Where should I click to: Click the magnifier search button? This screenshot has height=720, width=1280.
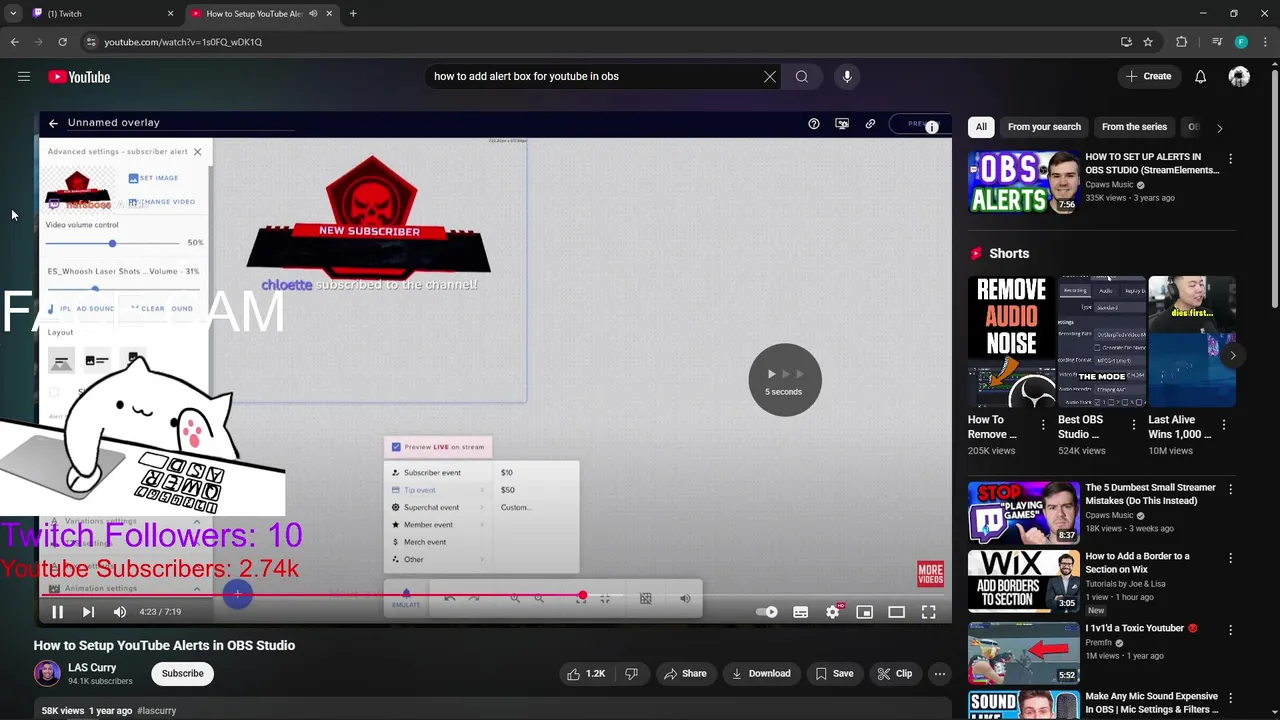coord(802,76)
